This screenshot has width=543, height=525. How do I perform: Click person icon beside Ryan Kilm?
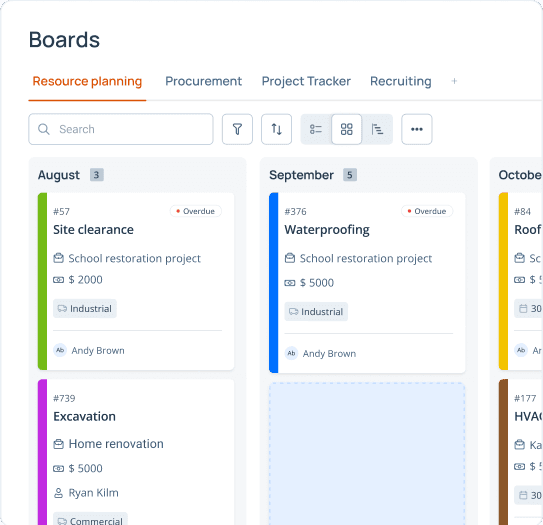59,493
